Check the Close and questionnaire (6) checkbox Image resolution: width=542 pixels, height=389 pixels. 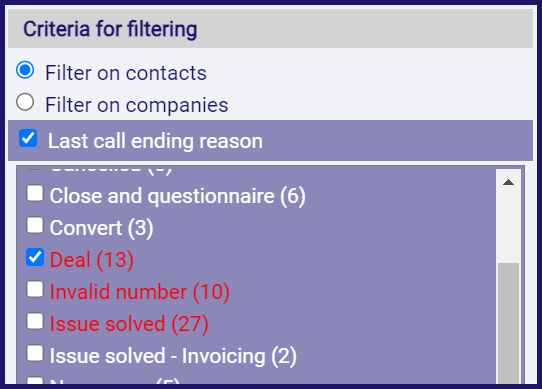(x=35, y=193)
